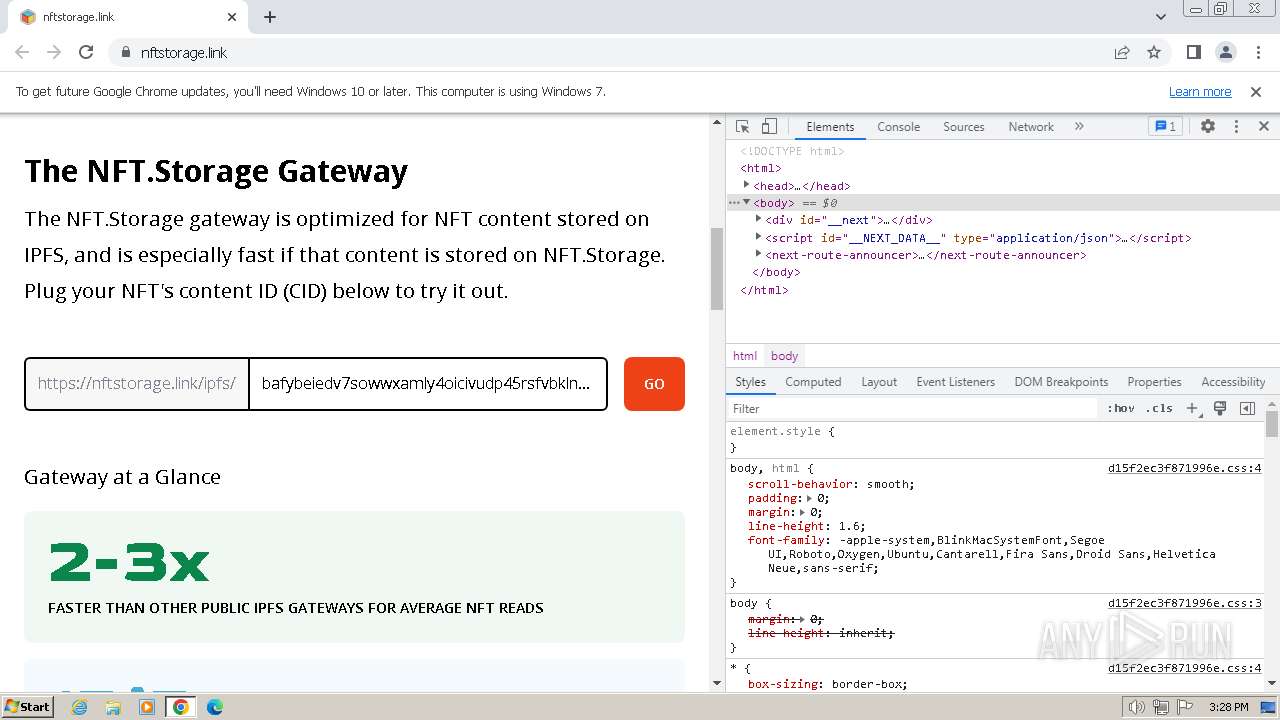
Task: Switch to the Sources tab
Action: tap(964, 127)
